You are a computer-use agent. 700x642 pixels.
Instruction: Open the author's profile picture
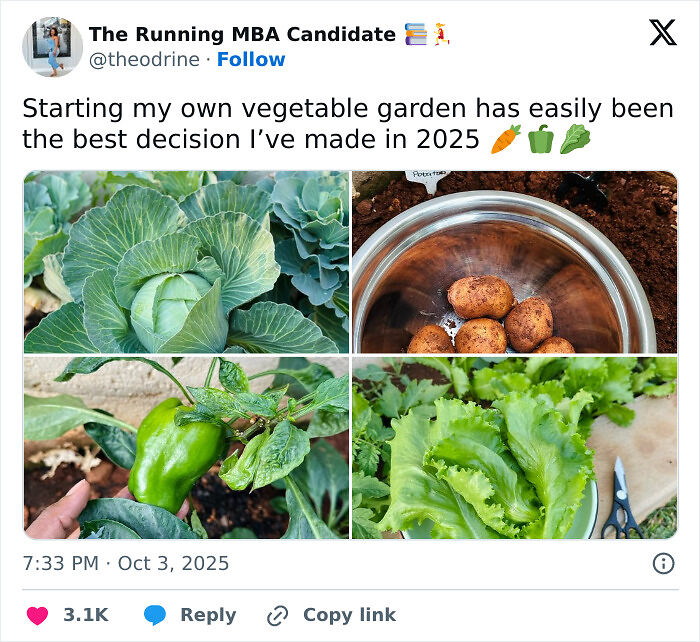(x=52, y=46)
